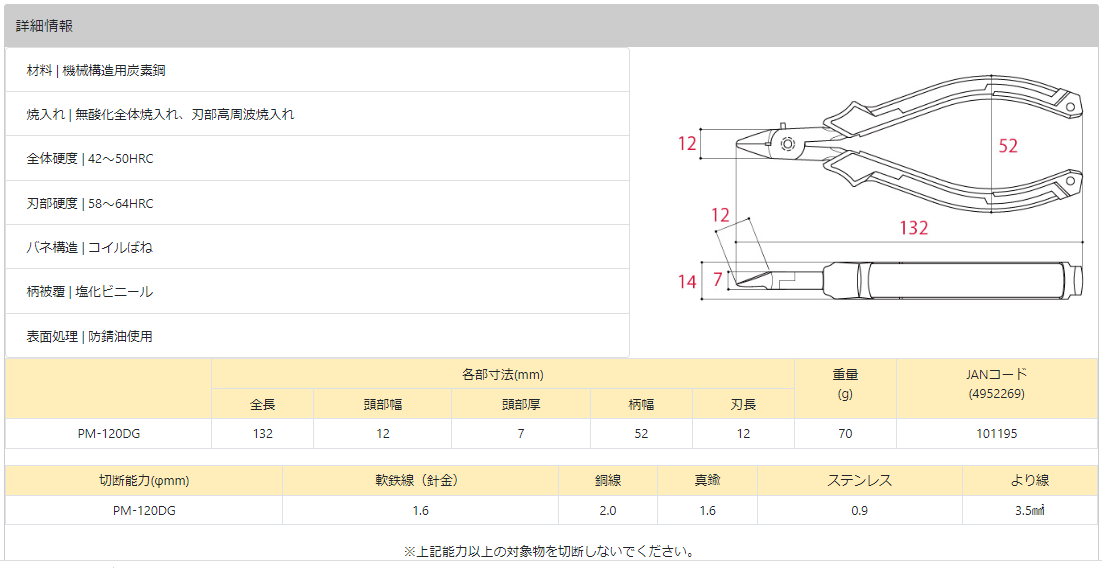Select the バネ構造 | コイルばね row
Image resolution: width=1102 pixels, height=568 pixels.
click(317, 247)
